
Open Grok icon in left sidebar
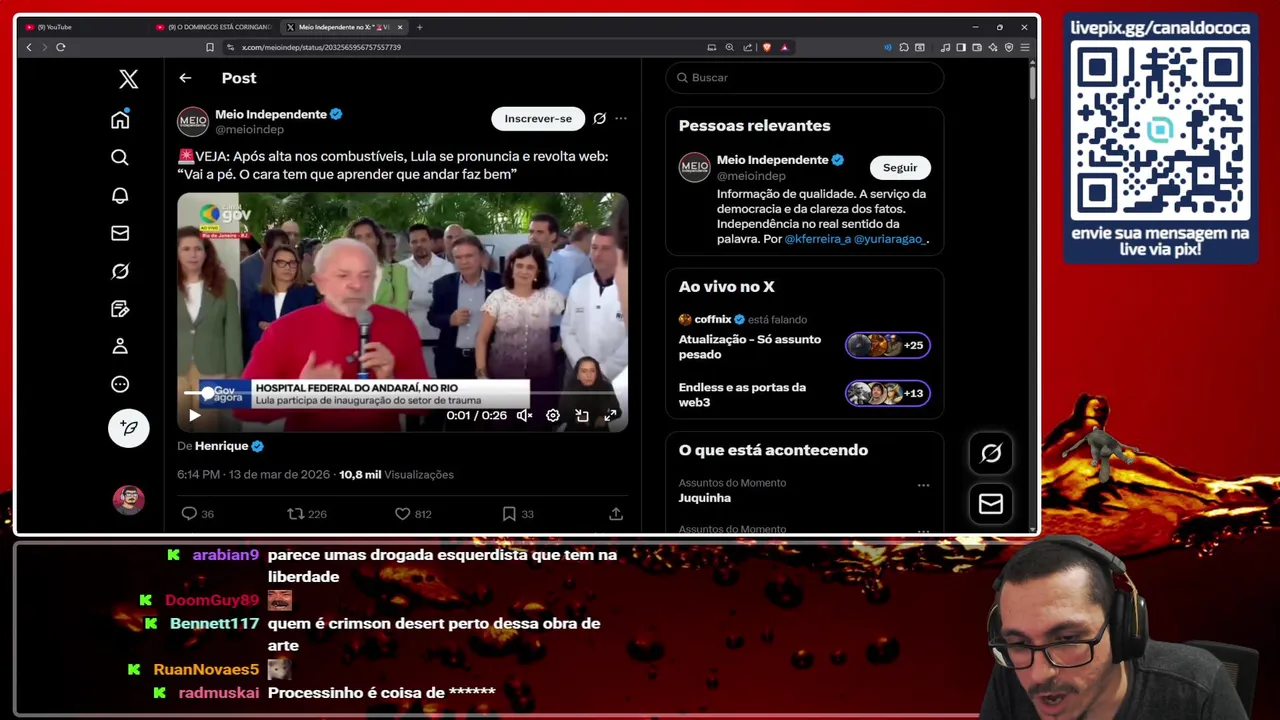[120, 271]
